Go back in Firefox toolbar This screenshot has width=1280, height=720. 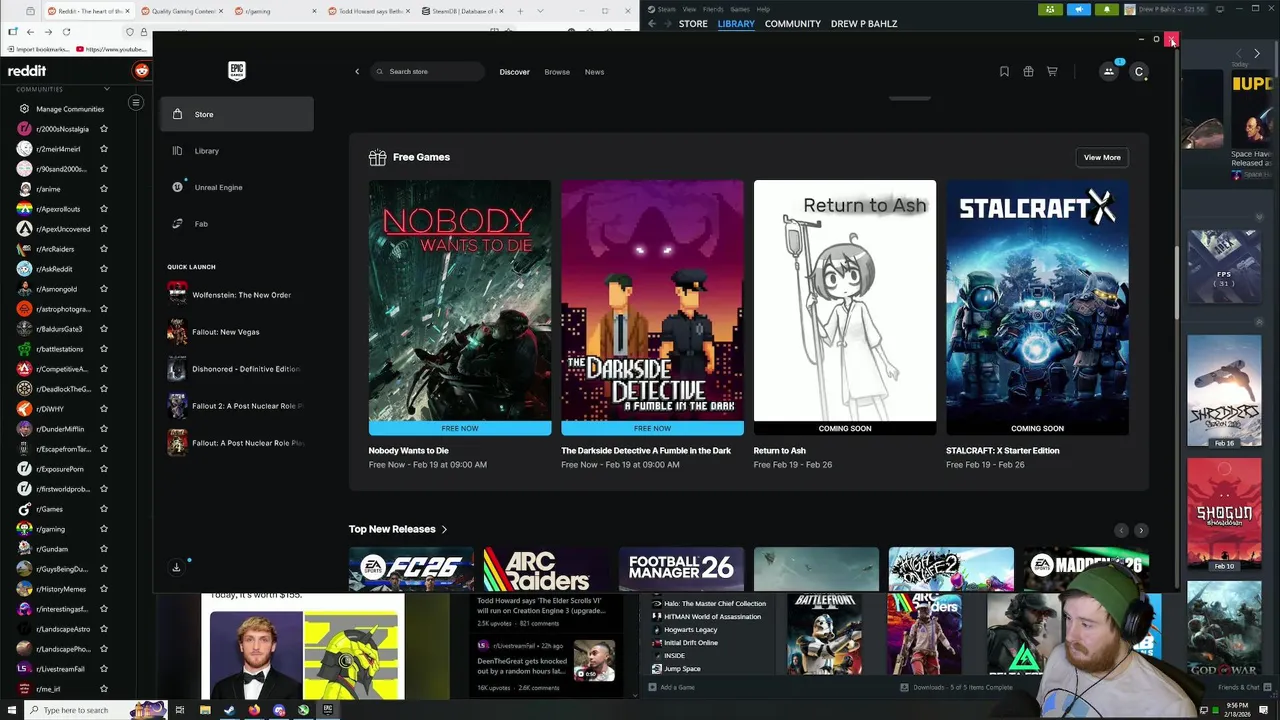point(30,32)
